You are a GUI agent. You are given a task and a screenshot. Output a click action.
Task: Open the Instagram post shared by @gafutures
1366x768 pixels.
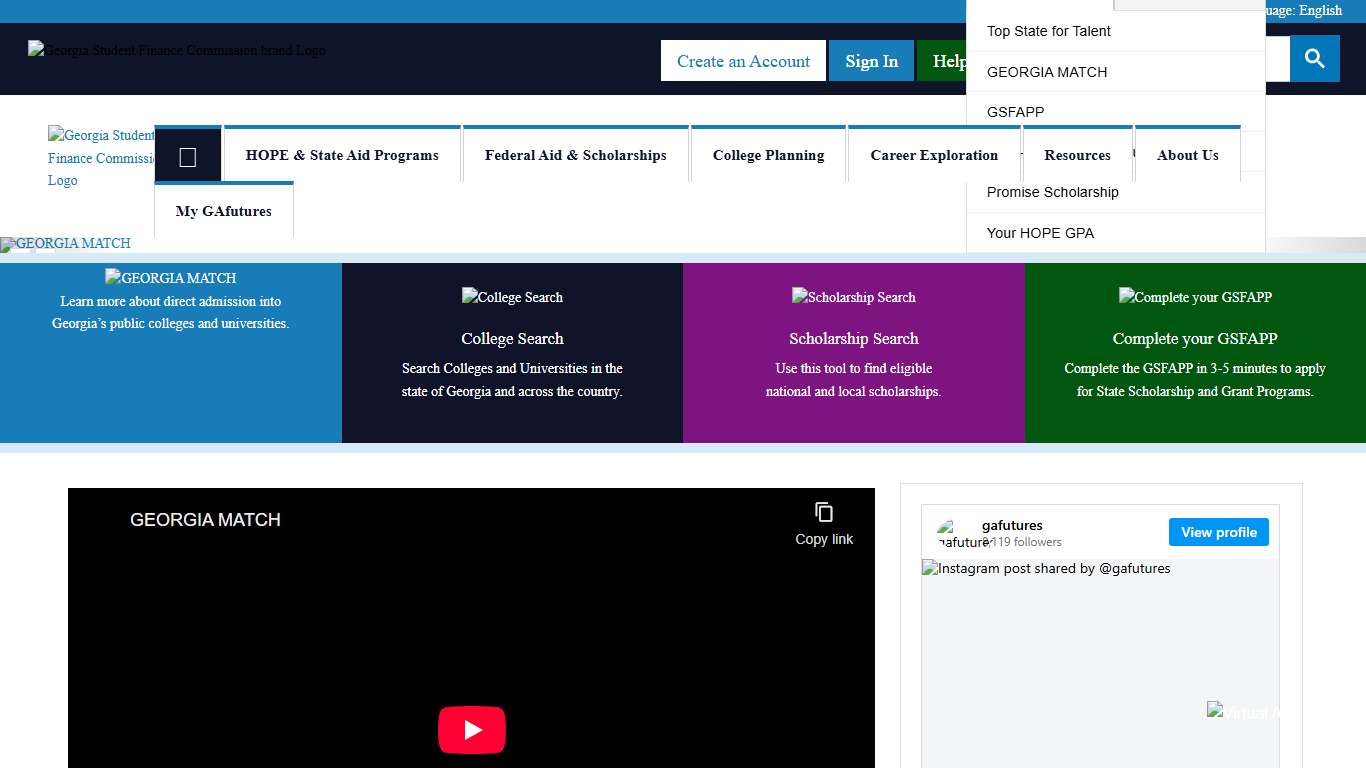[x=1100, y=660]
